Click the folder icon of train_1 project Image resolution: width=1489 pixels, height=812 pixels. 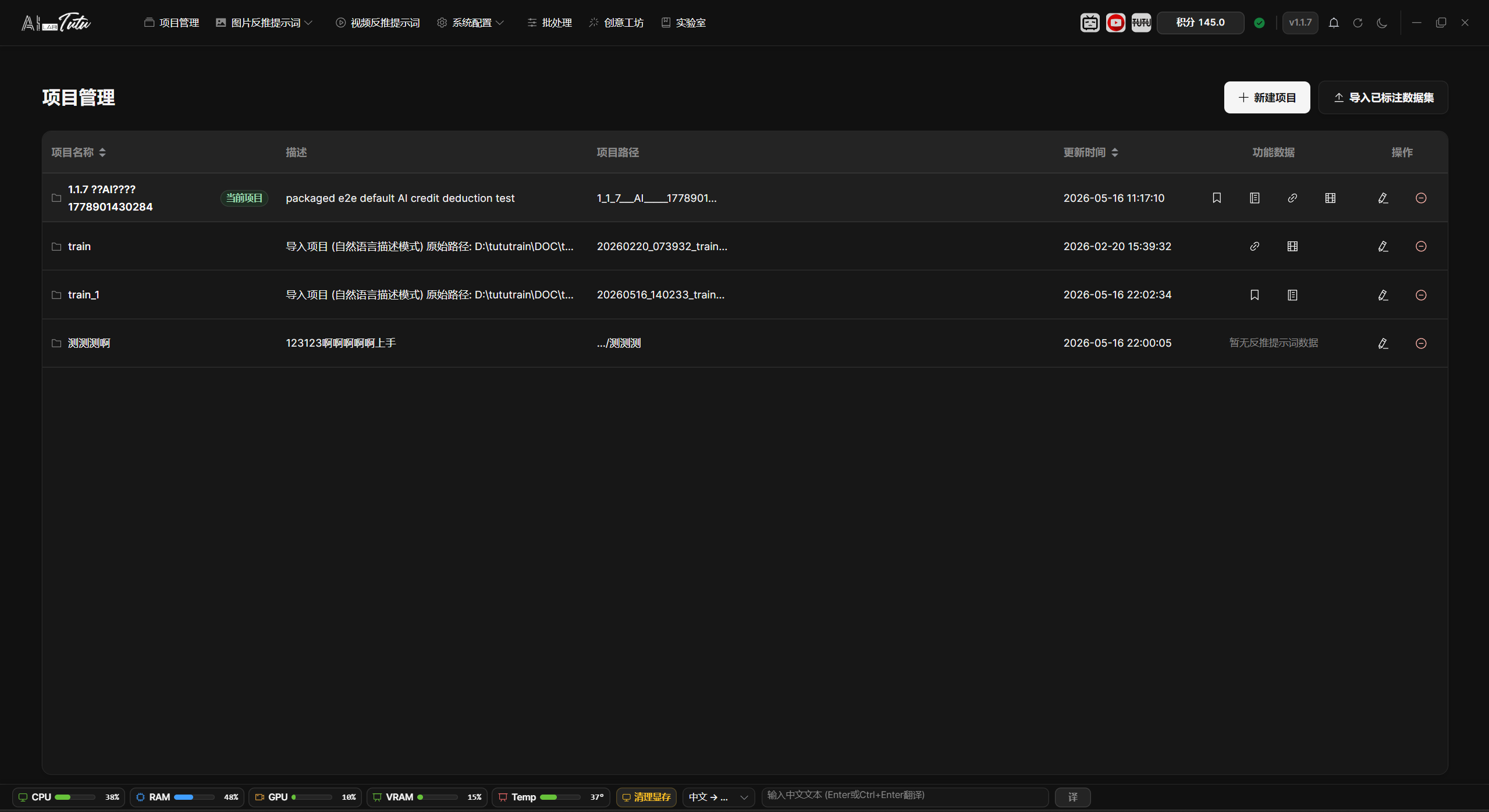(x=56, y=295)
